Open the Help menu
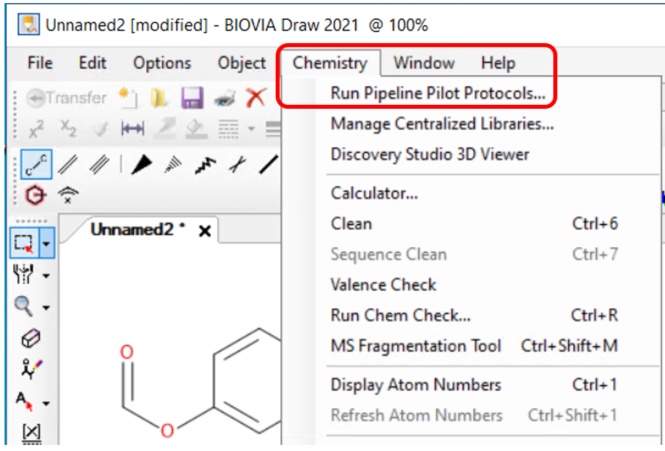Image resolution: width=665 pixels, height=451 pixels. (498, 63)
